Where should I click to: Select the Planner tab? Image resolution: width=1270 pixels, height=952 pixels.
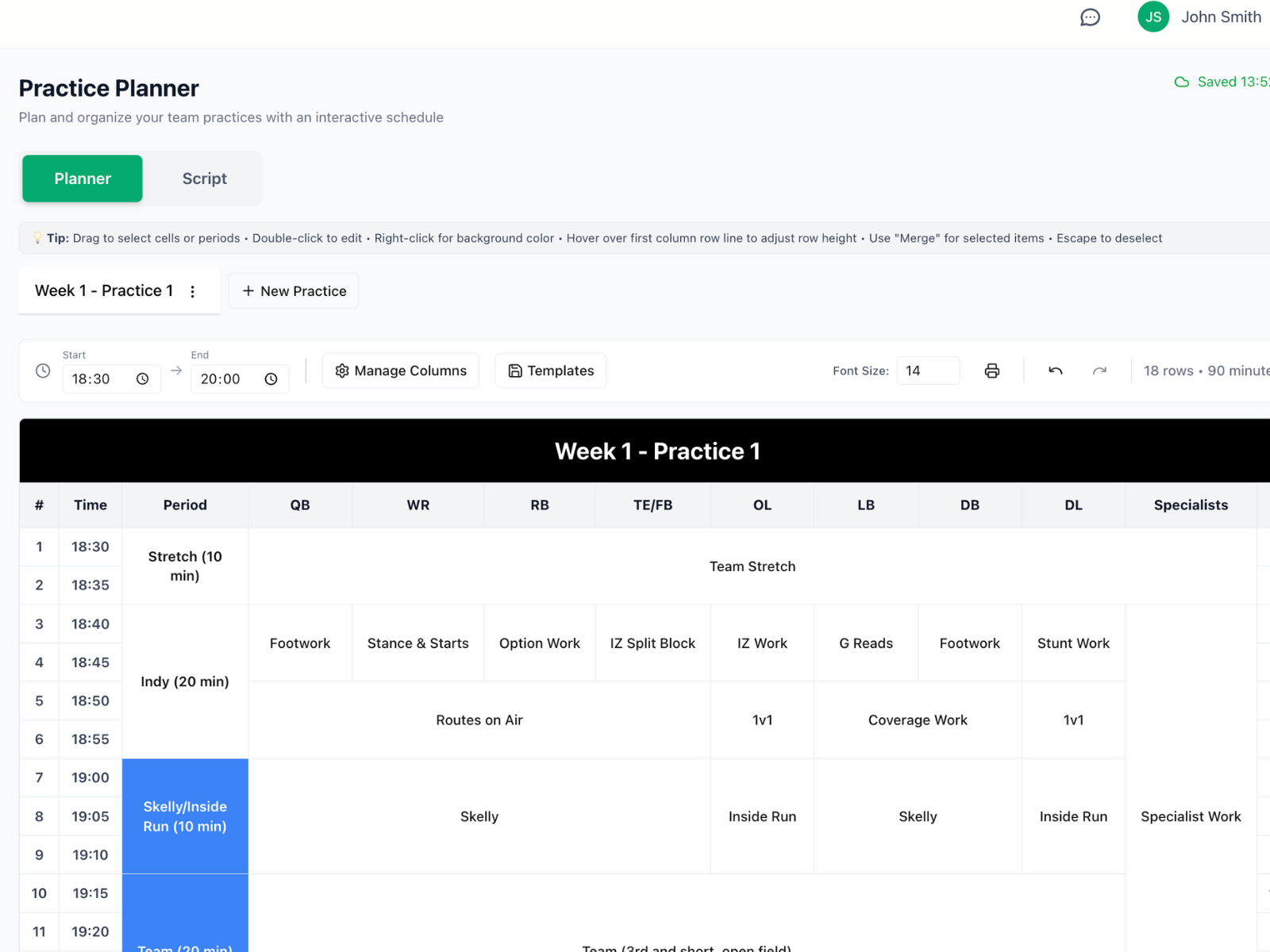pyautogui.click(x=82, y=178)
